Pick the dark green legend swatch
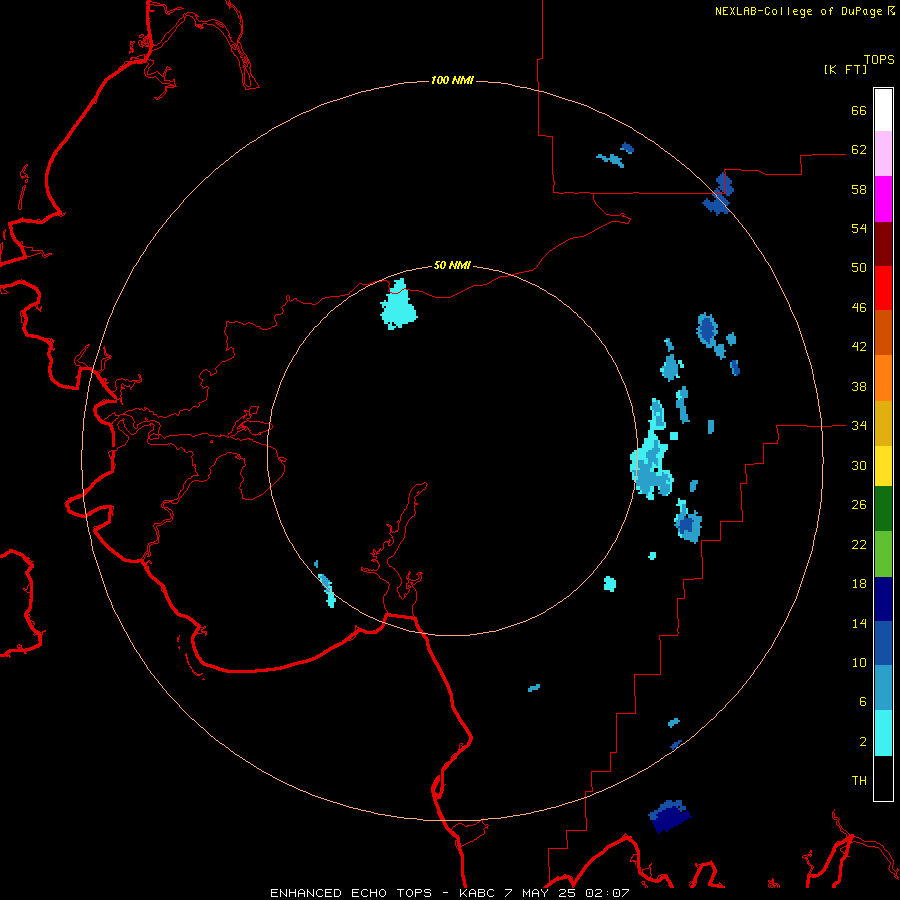The width and height of the screenshot is (900, 900). click(x=883, y=508)
